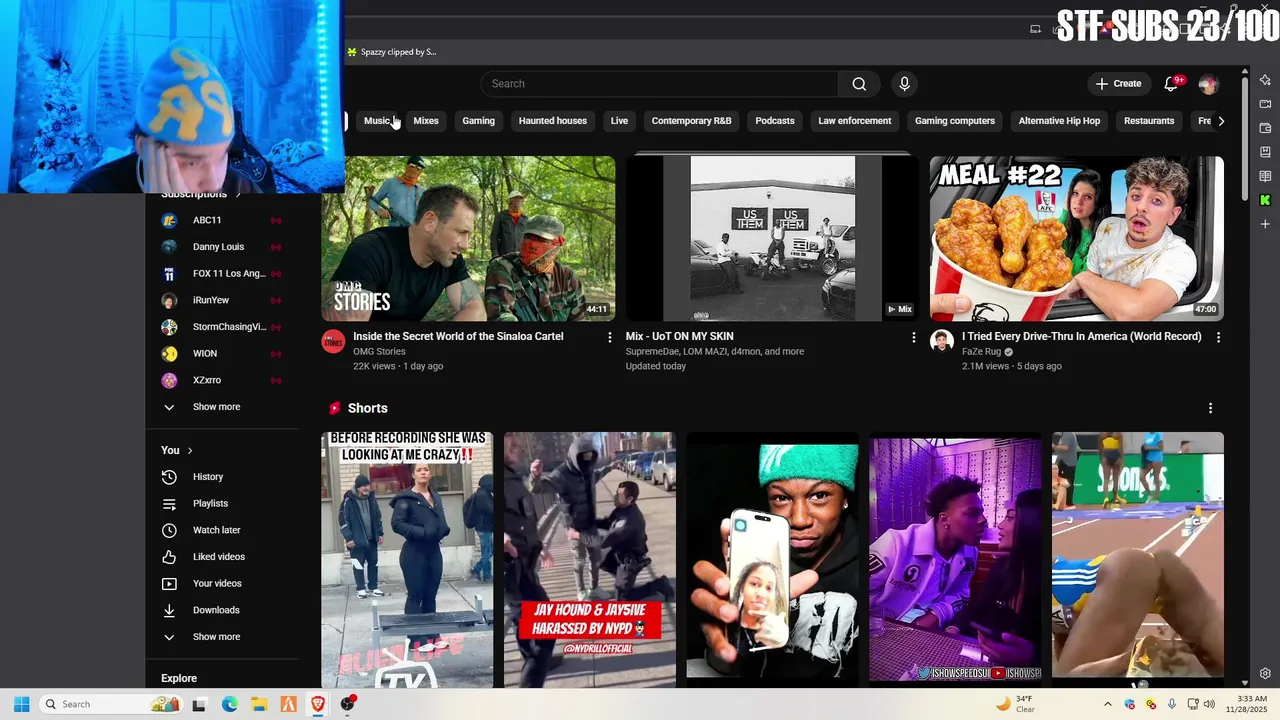This screenshot has height=720, width=1280.
Task: Select the Music filter chip
Action: [377, 121]
